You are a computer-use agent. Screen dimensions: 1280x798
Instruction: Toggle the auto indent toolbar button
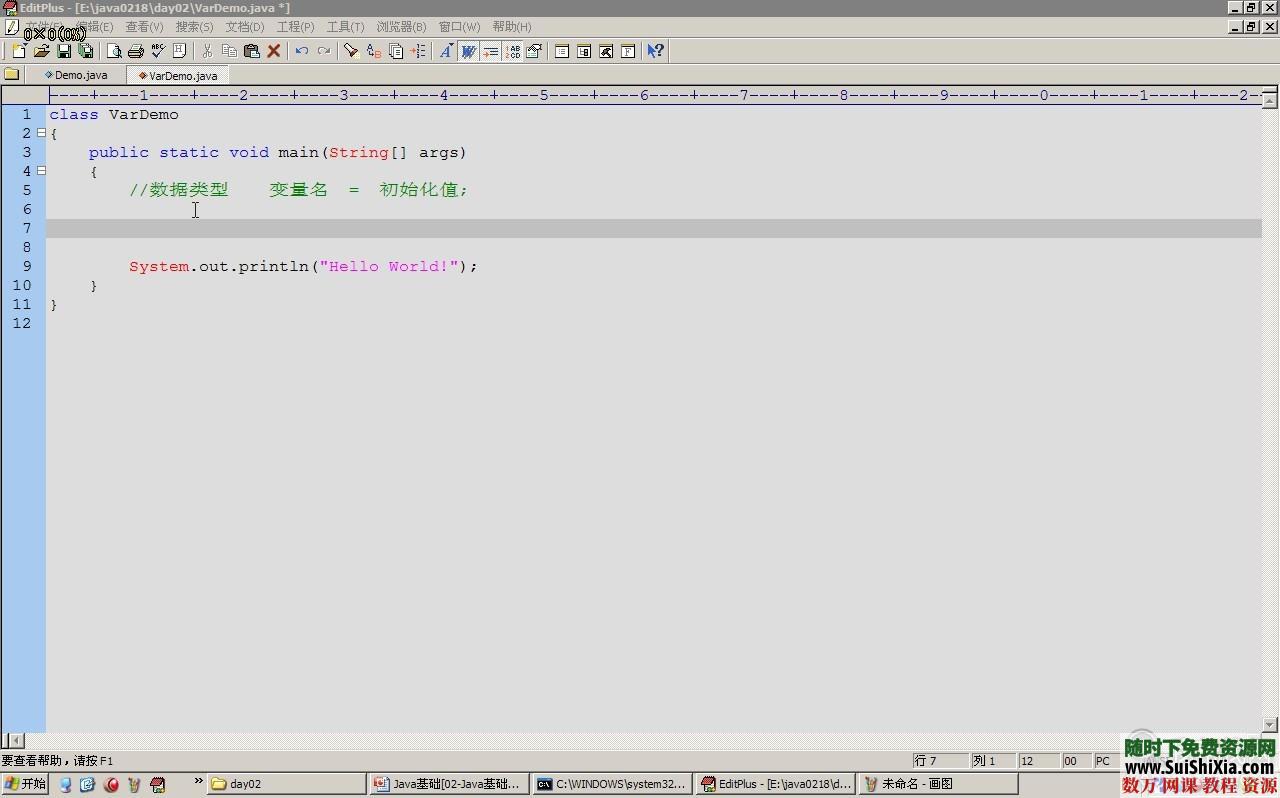click(490, 51)
